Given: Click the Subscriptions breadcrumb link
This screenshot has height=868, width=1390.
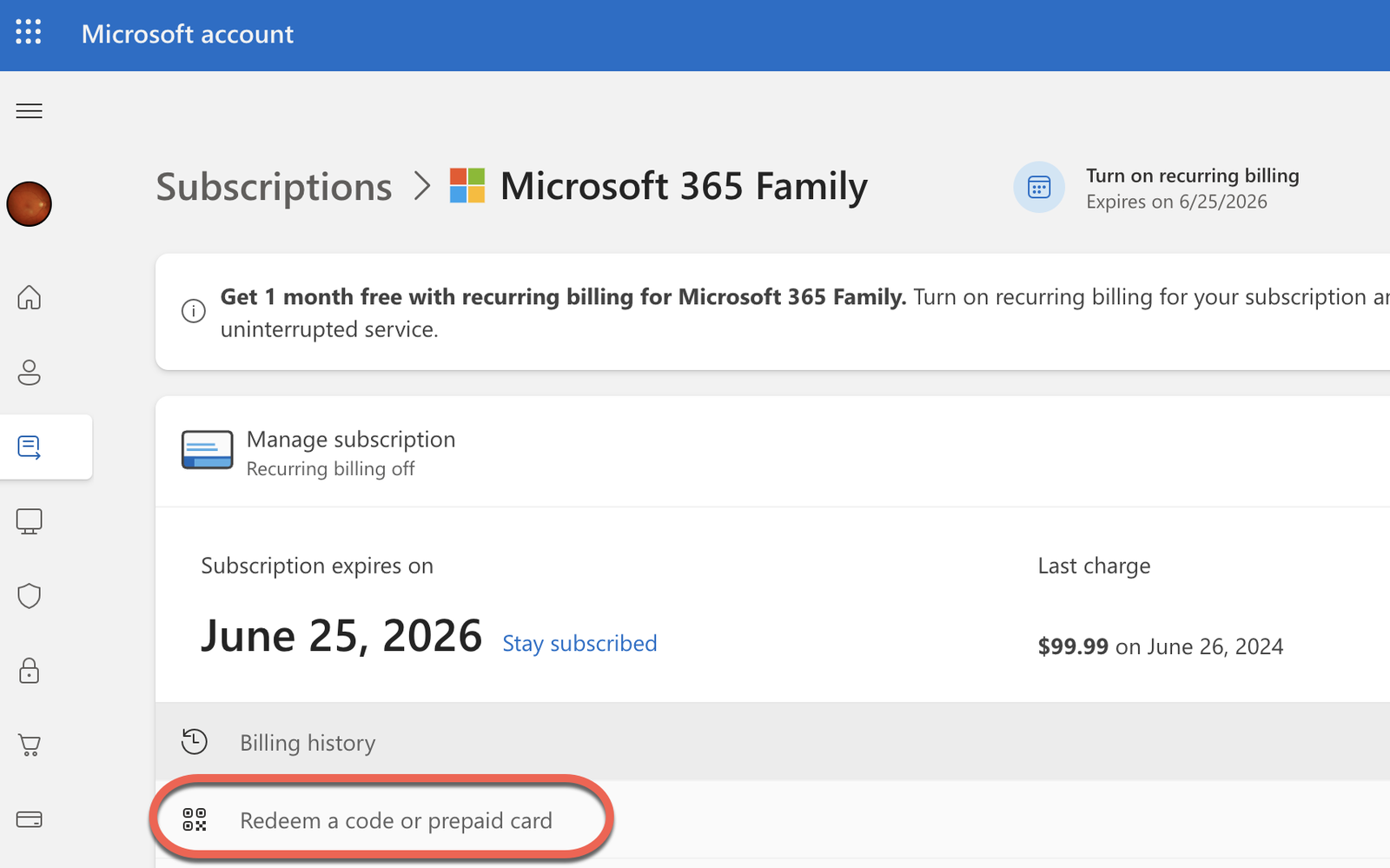Looking at the screenshot, I should coord(274,187).
